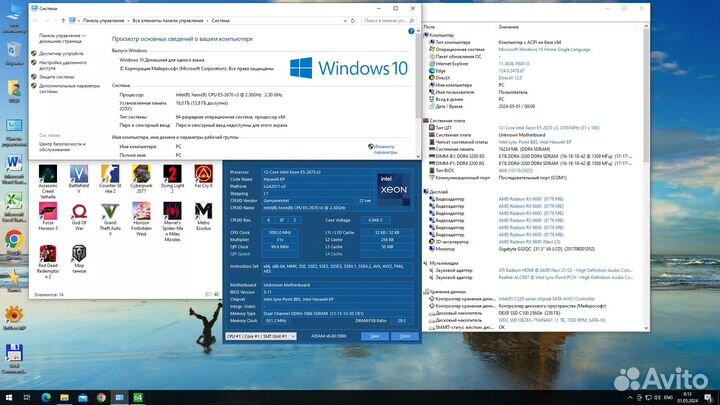Open Настройка удаленного доступа link
The image size is (720, 405).
click(62, 65)
